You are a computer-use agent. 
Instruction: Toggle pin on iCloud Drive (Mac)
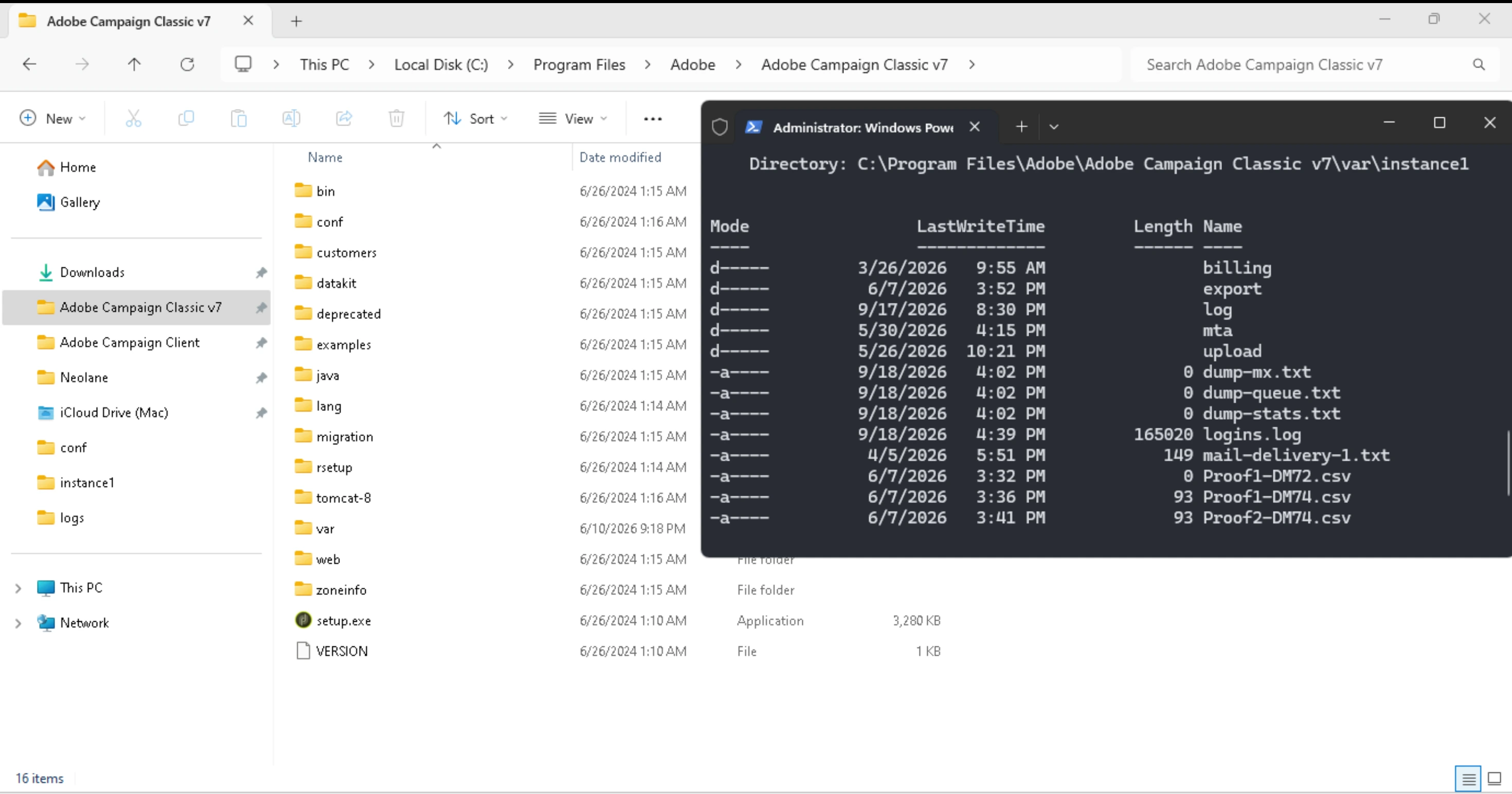[261, 412]
